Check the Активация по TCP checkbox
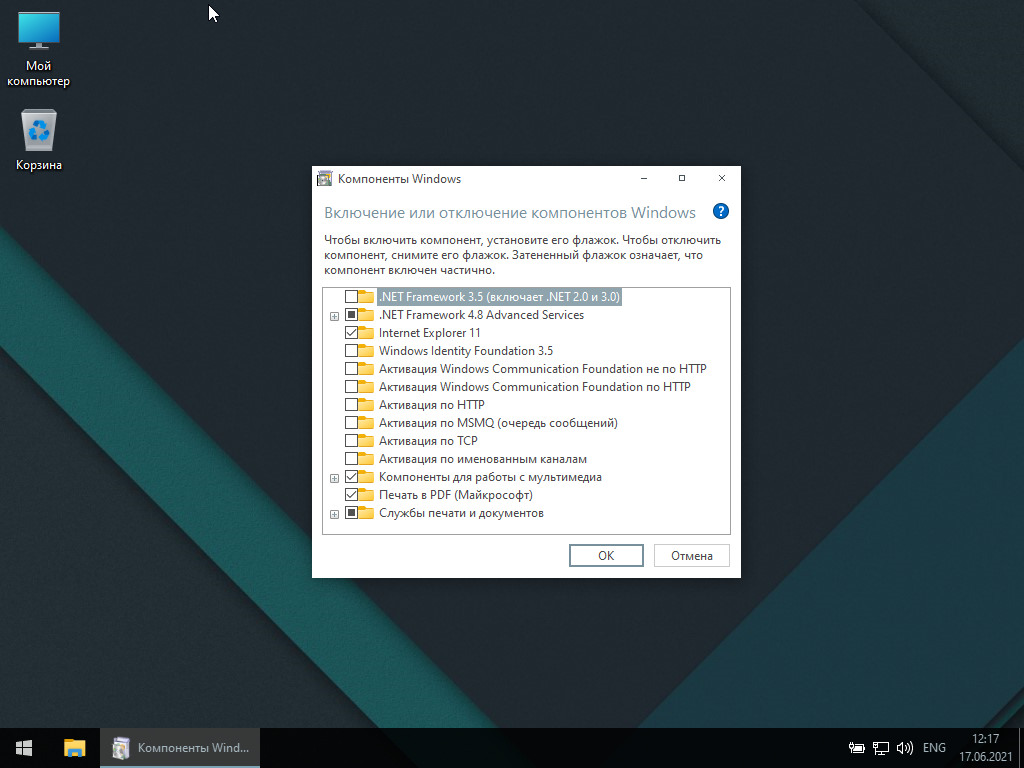1024x768 pixels. tap(351, 441)
